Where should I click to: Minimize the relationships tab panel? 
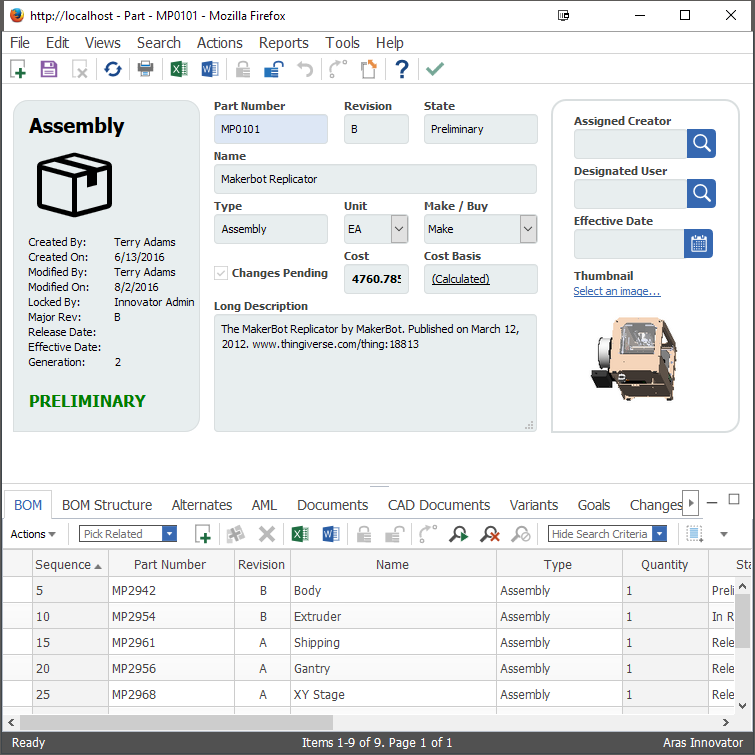(x=712, y=502)
